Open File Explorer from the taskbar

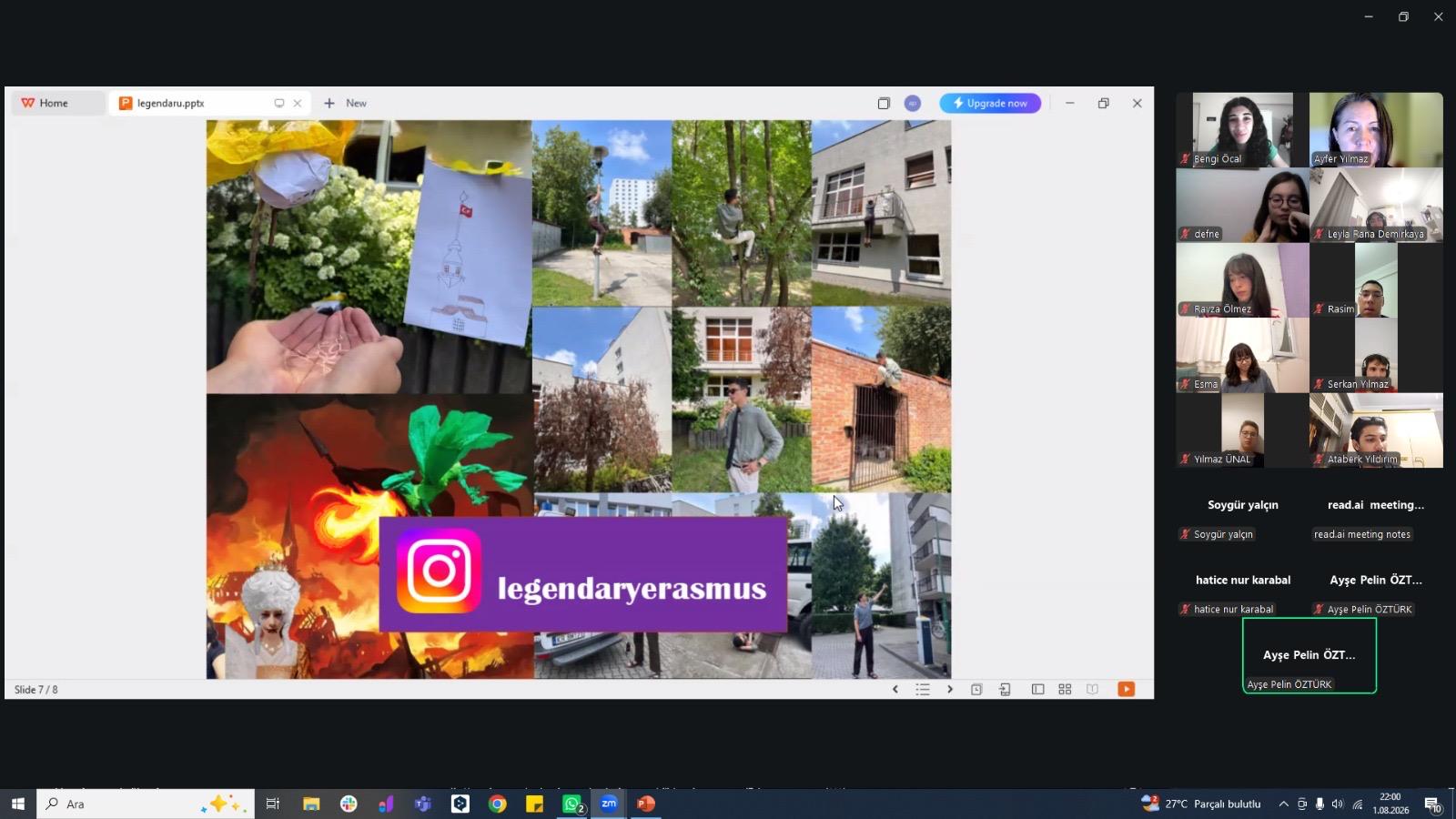click(x=311, y=804)
